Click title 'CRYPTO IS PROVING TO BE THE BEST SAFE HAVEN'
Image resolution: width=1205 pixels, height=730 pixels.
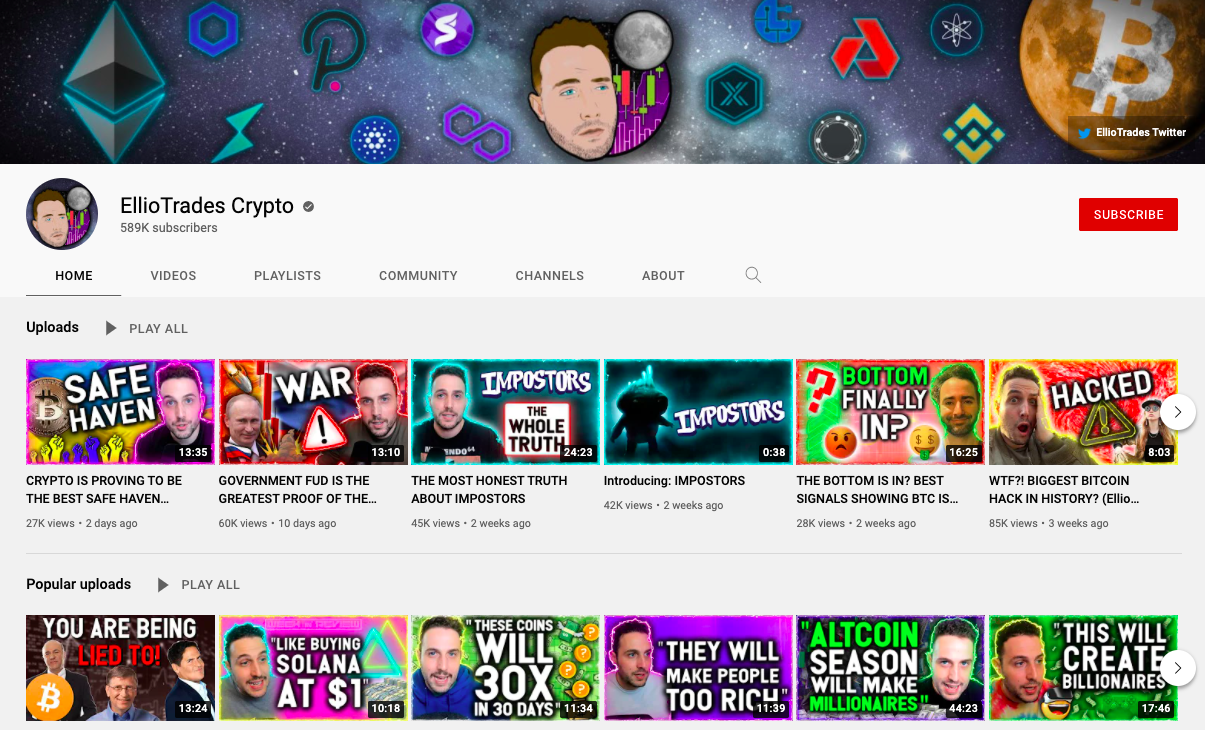[104, 489]
